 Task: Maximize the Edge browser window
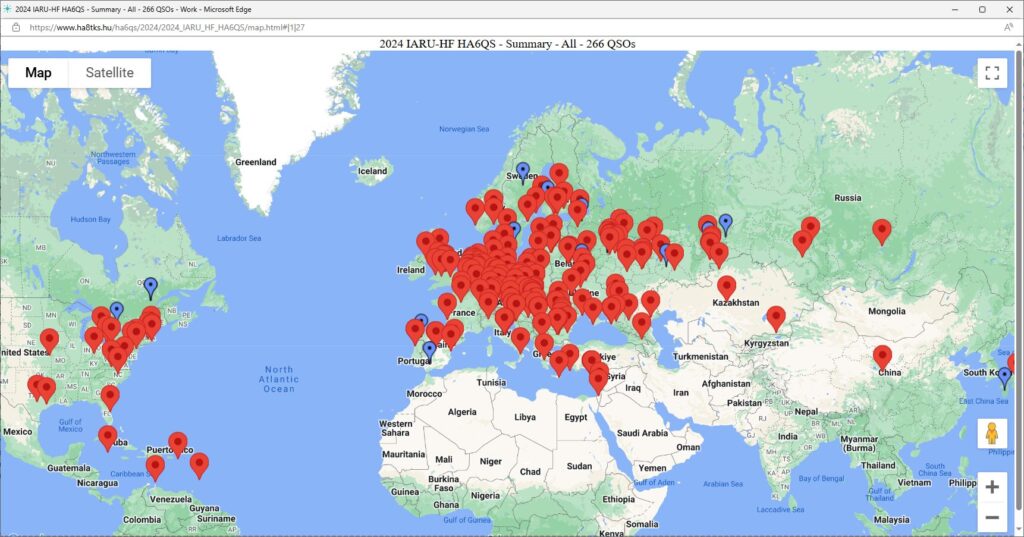(981, 9)
